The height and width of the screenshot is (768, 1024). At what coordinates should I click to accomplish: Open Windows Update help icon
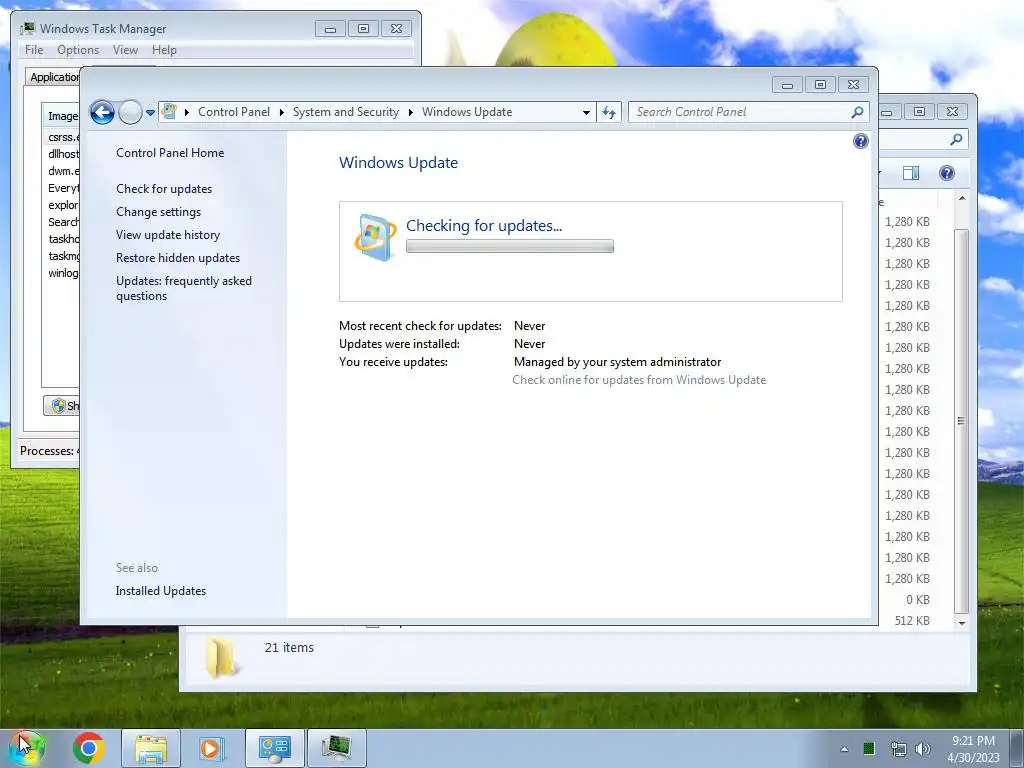click(x=861, y=141)
